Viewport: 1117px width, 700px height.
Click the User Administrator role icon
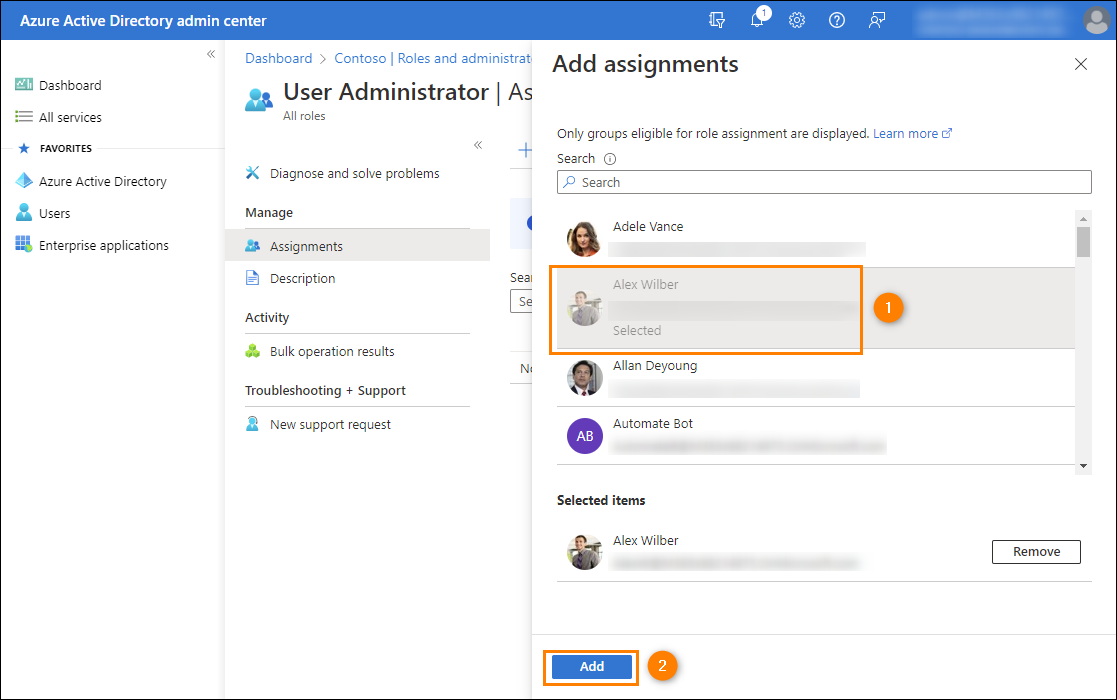point(259,100)
